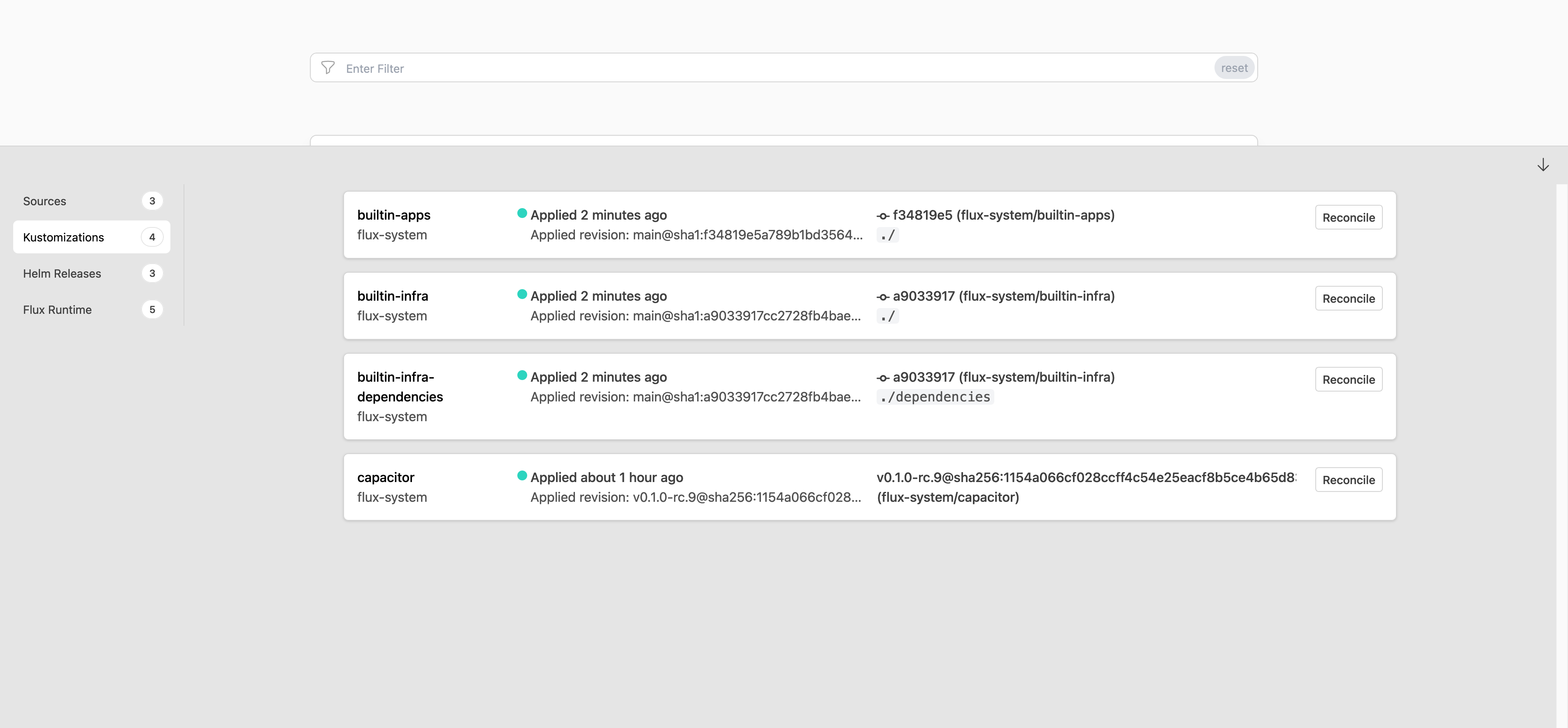Switch to the Sources tab
1568x728 pixels.
(44, 201)
